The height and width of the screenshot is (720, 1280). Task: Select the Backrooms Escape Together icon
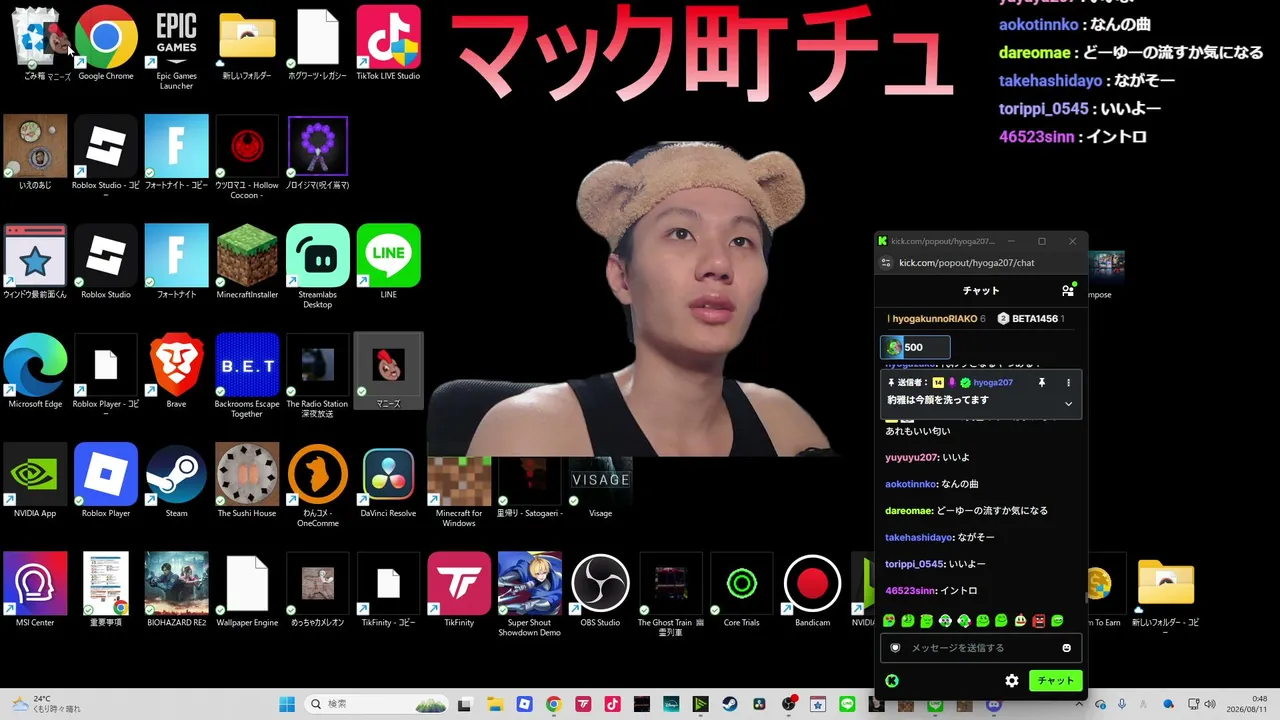pos(247,375)
